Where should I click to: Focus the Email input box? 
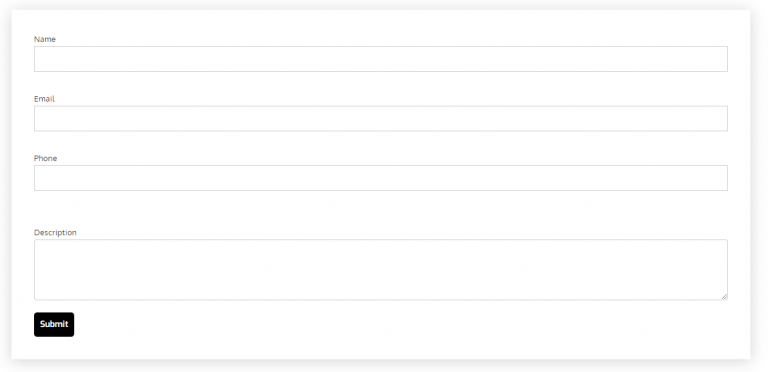click(381, 118)
